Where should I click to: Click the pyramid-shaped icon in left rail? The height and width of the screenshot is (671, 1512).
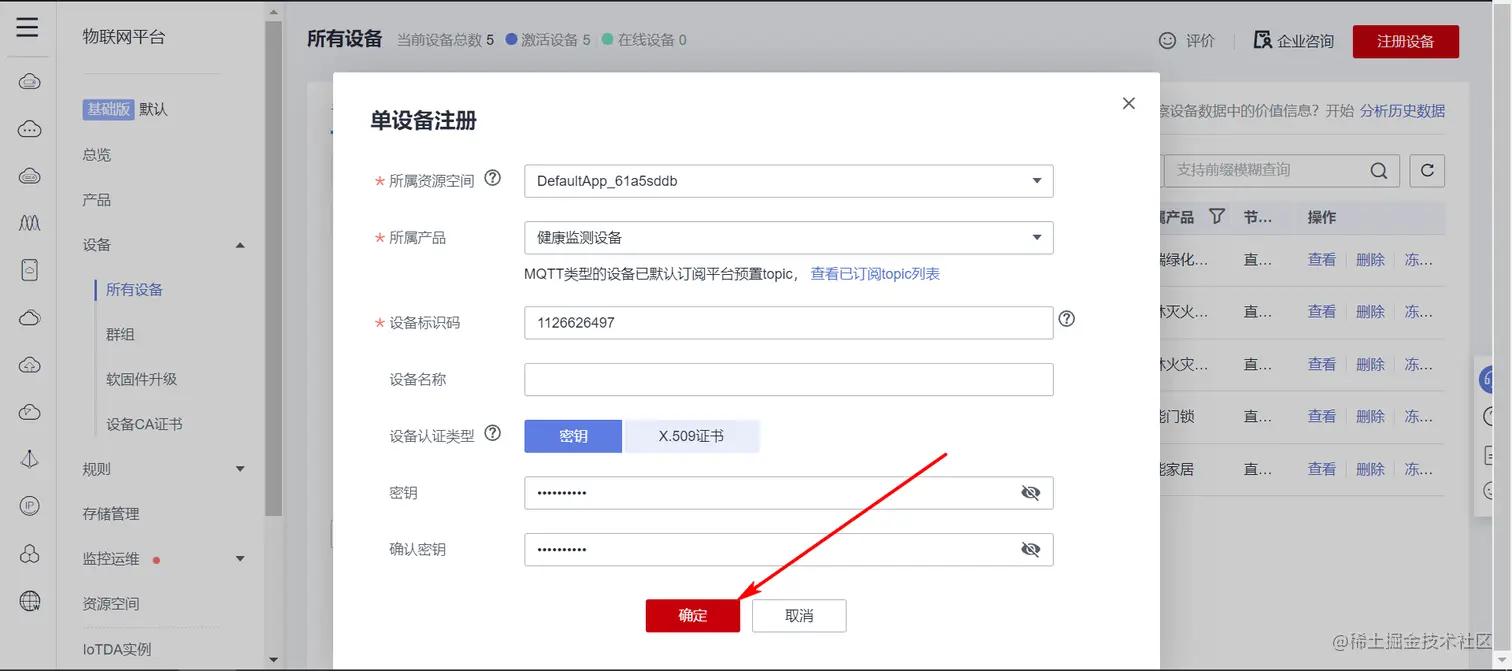tap(29, 459)
